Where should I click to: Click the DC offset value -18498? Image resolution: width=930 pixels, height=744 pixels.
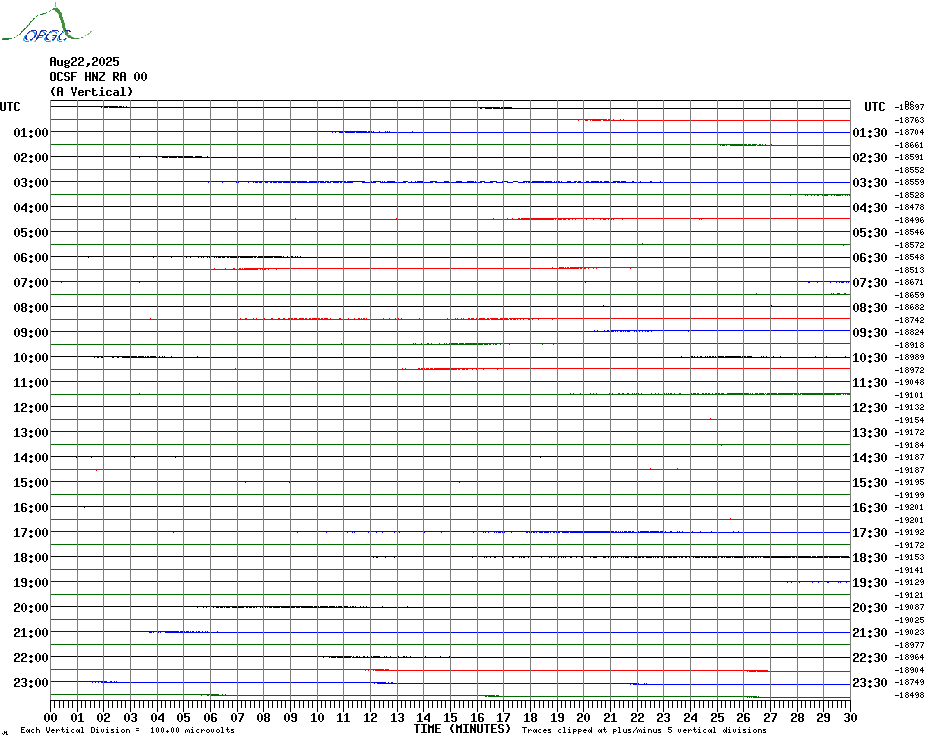coord(909,695)
